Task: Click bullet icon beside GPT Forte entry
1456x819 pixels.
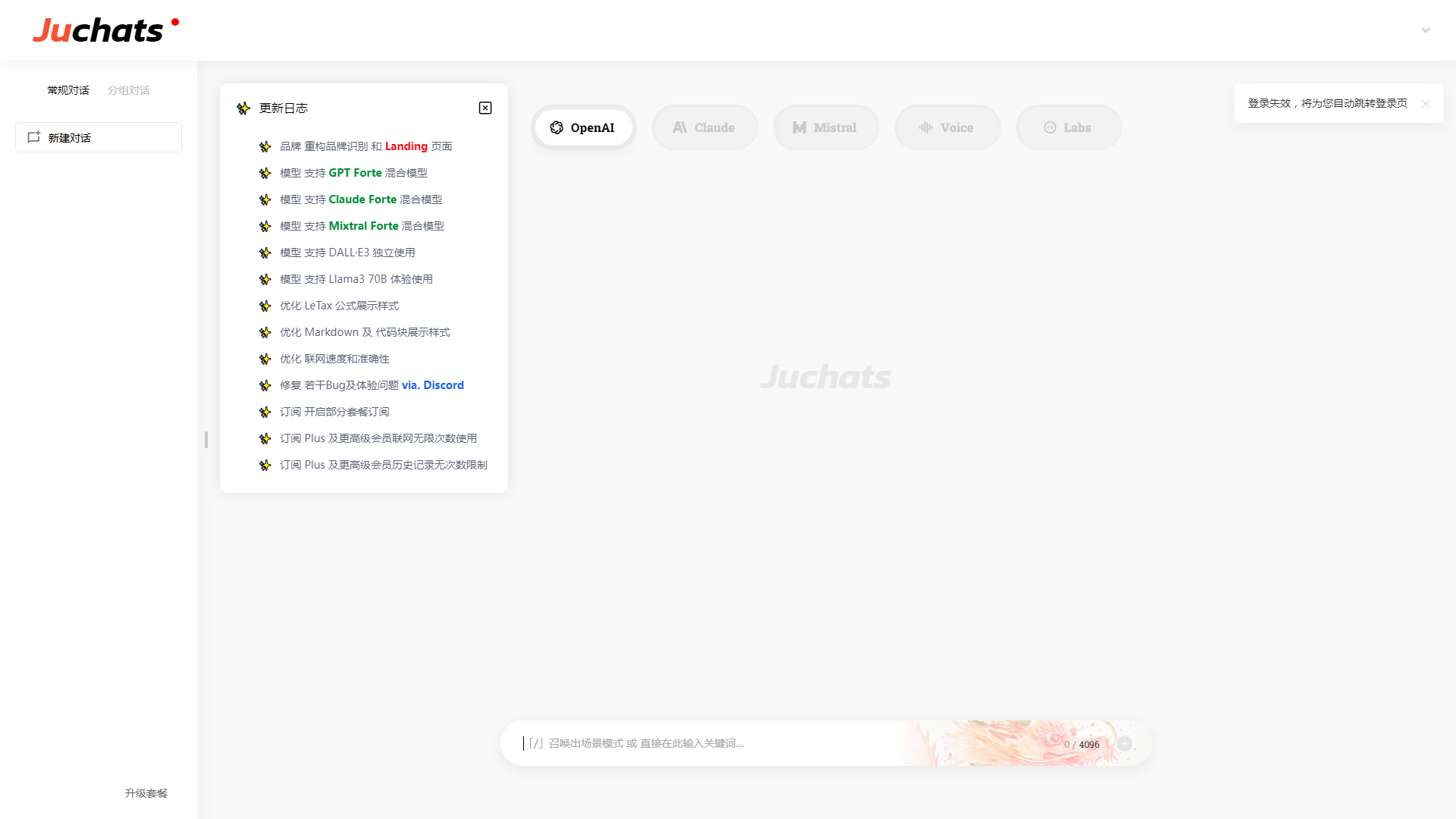Action: tap(265, 174)
